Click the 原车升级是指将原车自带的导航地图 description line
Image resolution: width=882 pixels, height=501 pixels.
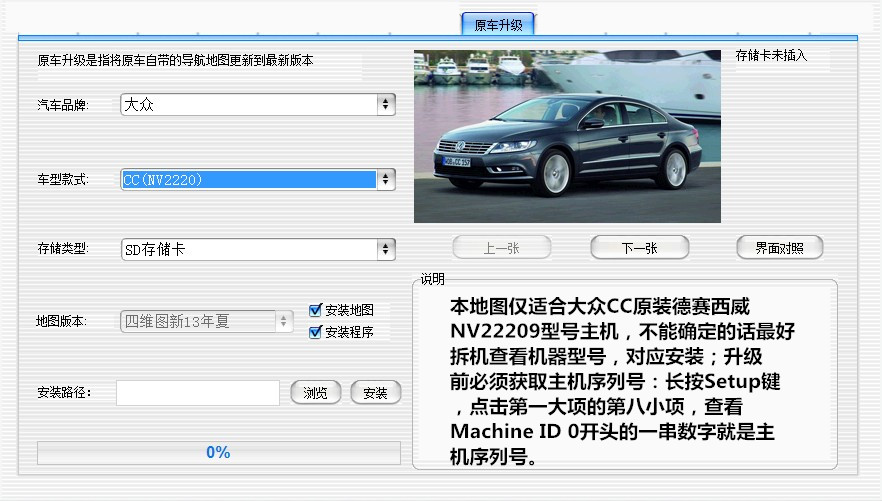[x=175, y=60]
